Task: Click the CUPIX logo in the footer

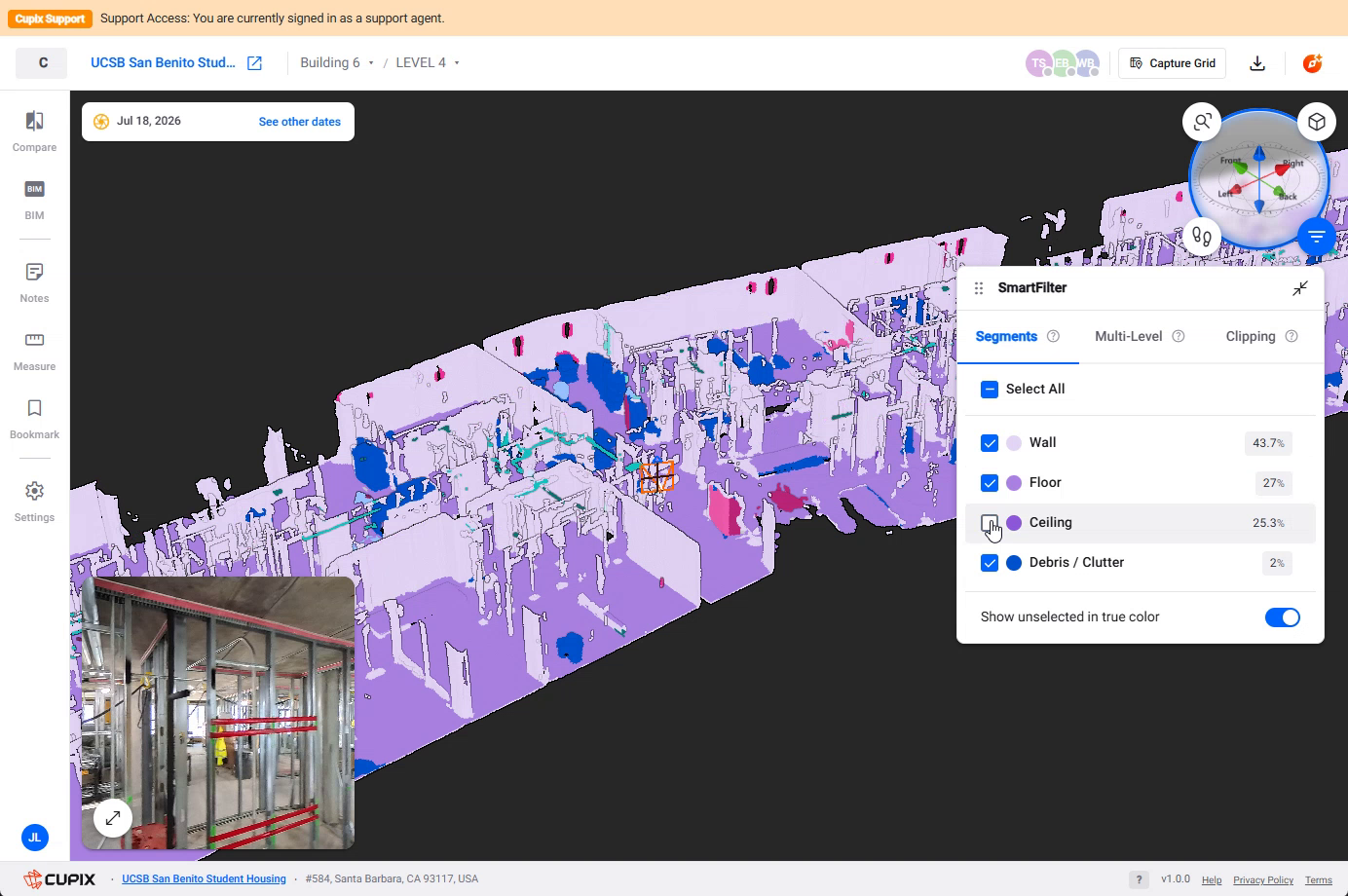Action: point(59,879)
